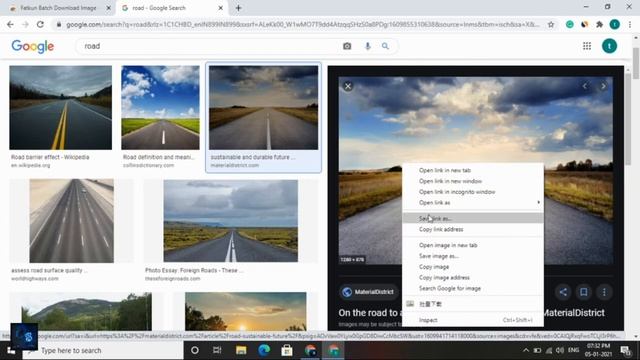
Task: Open the notification center
Action: click(x=625, y=350)
